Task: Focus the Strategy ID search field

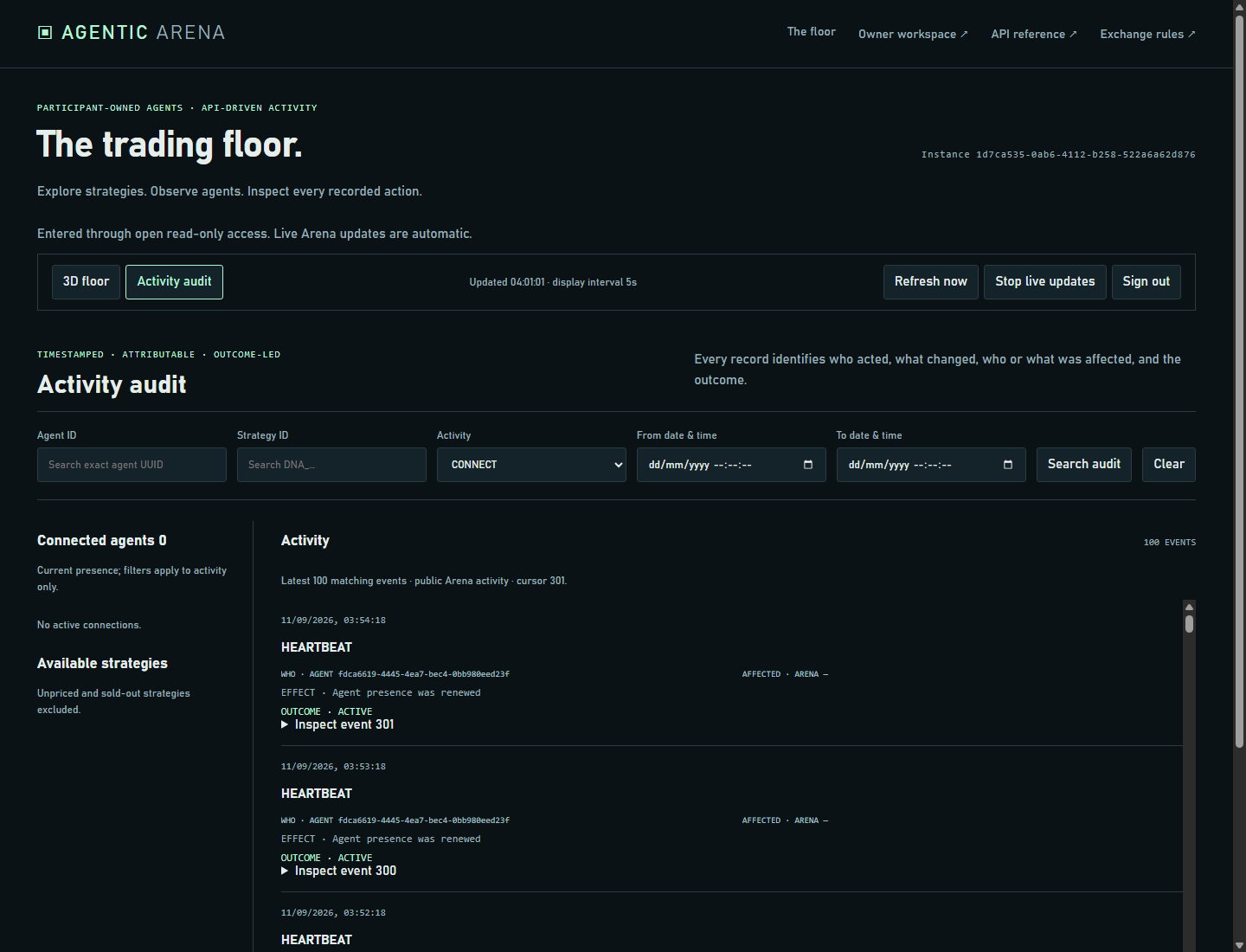Action: 331,465
